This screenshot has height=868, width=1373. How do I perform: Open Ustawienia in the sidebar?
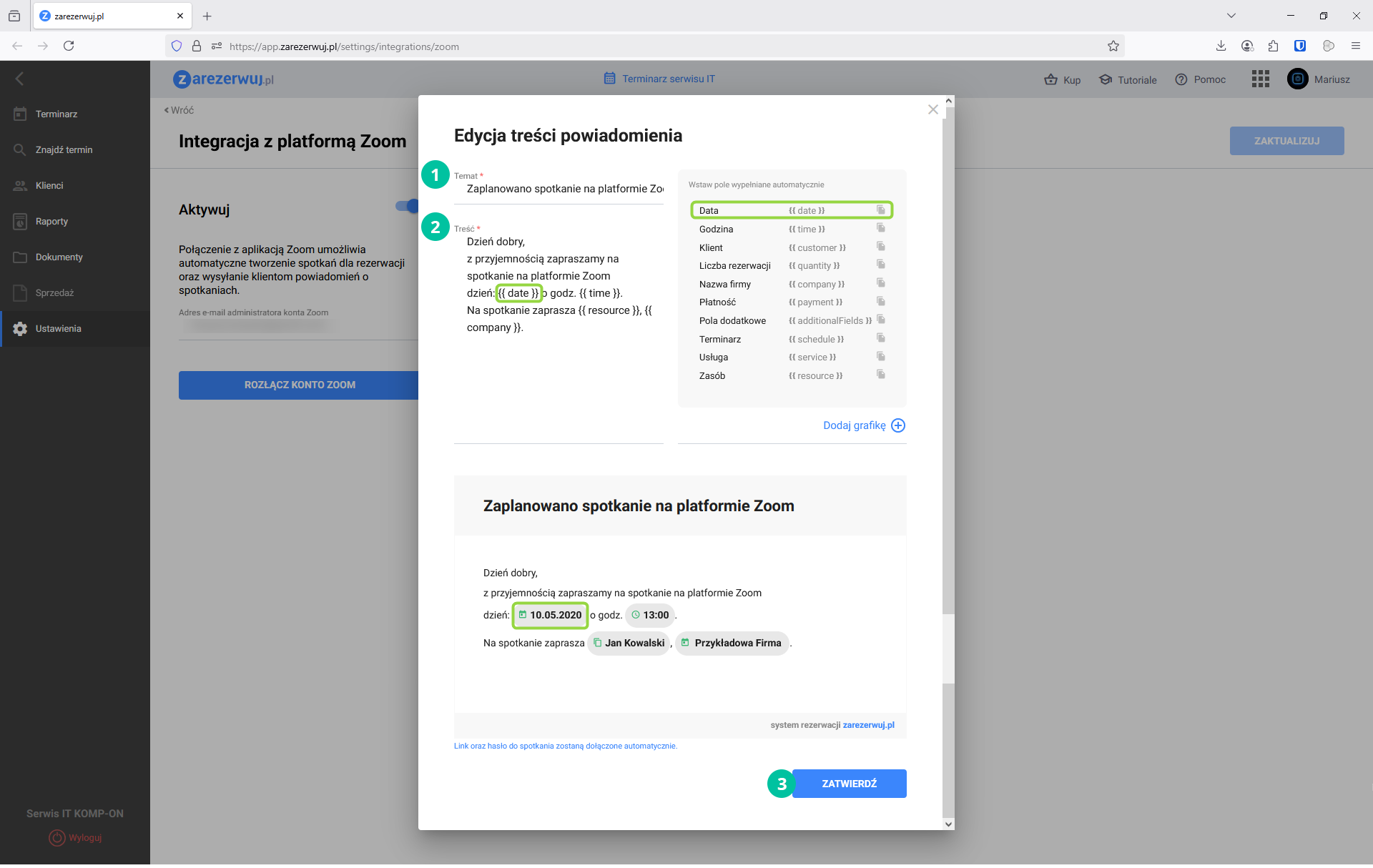(75, 328)
